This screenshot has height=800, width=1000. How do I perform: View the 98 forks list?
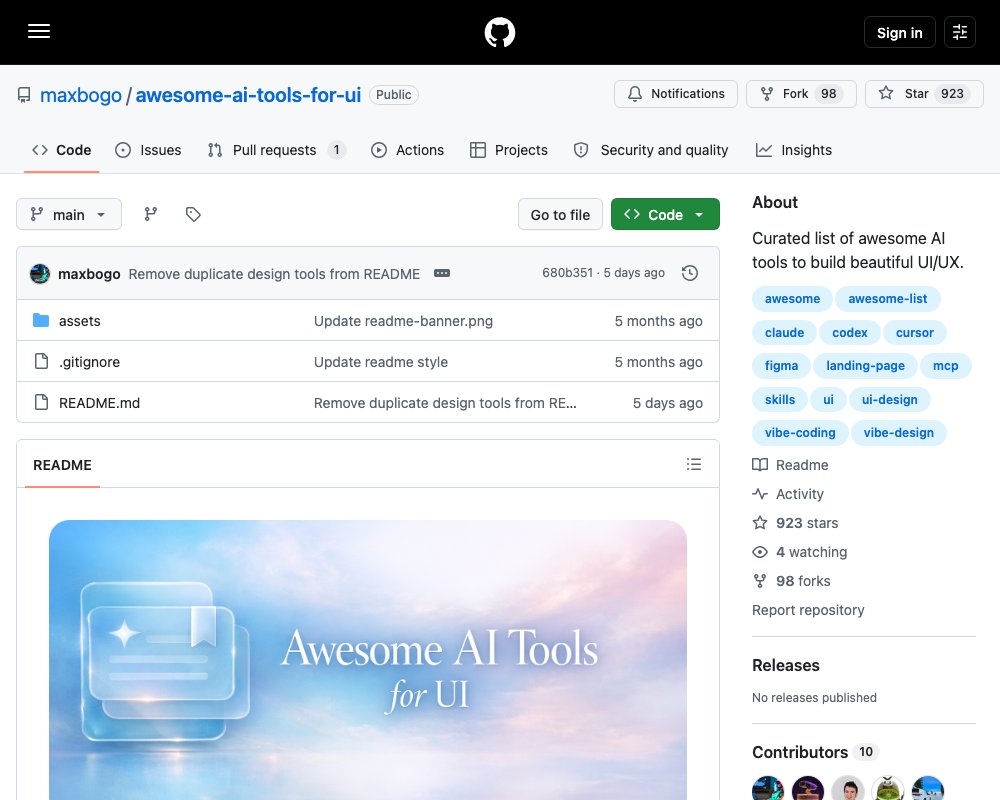coord(791,581)
